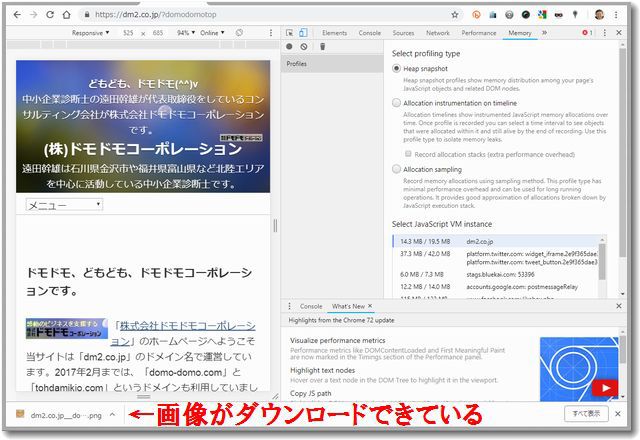The image size is (640, 440).
Task: Open the 94% zoom dropdown
Action: [186, 33]
